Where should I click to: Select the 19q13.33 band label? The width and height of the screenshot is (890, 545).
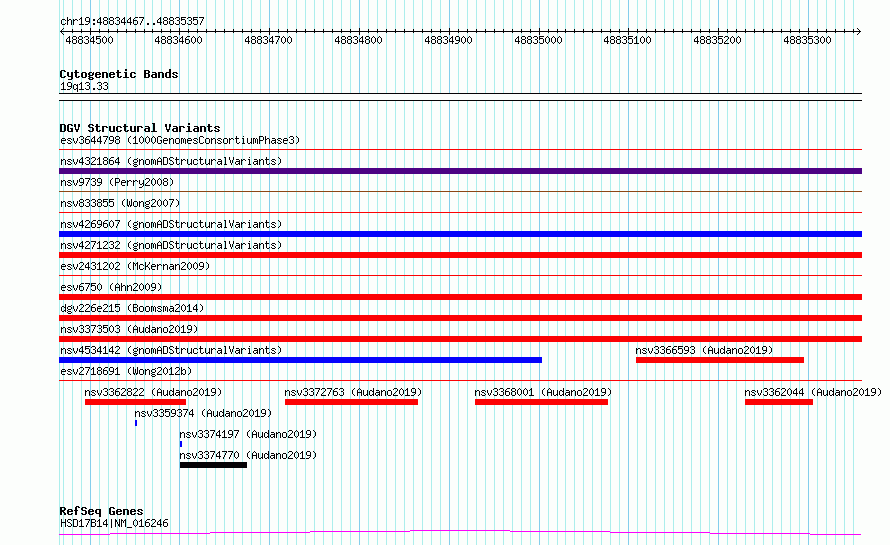[84, 86]
